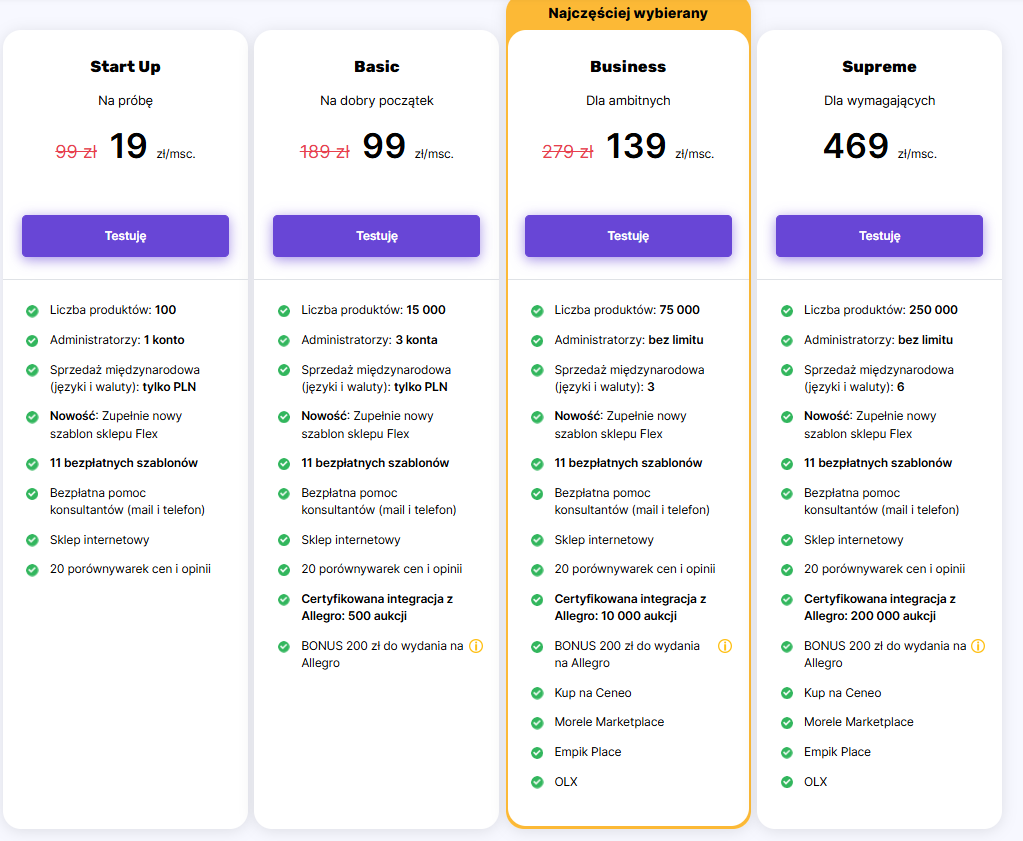Click checkmark beside Supreme Empik Place
Viewport: 1023px width, 841px height.
[x=787, y=752]
